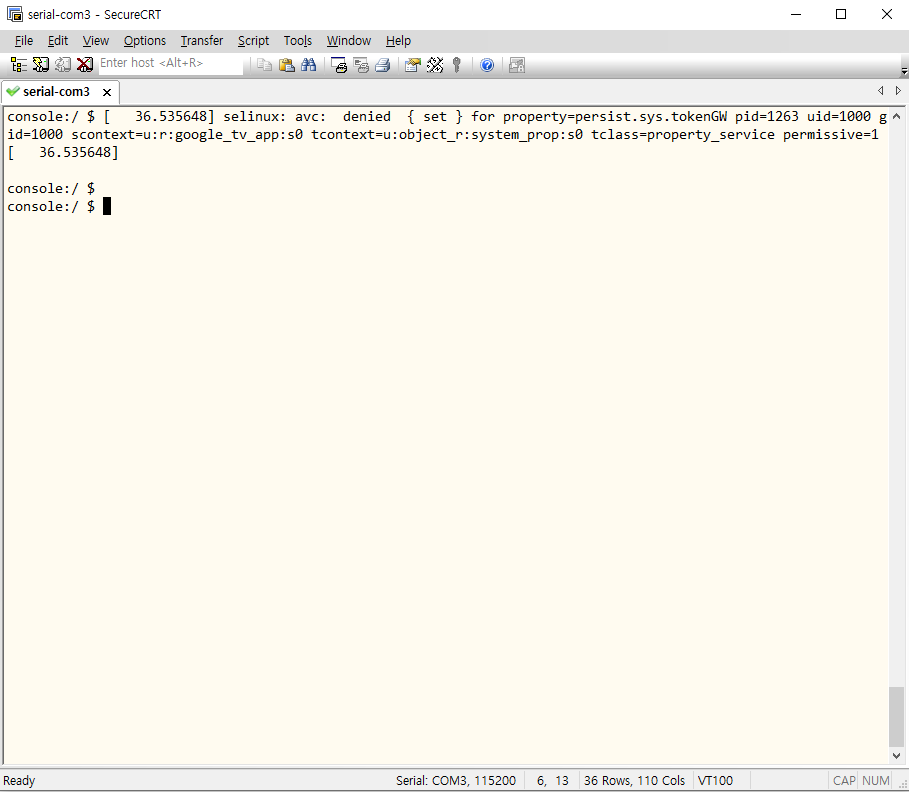Open the View menu
Viewport: 909px width, 792px height.
(x=96, y=41)
